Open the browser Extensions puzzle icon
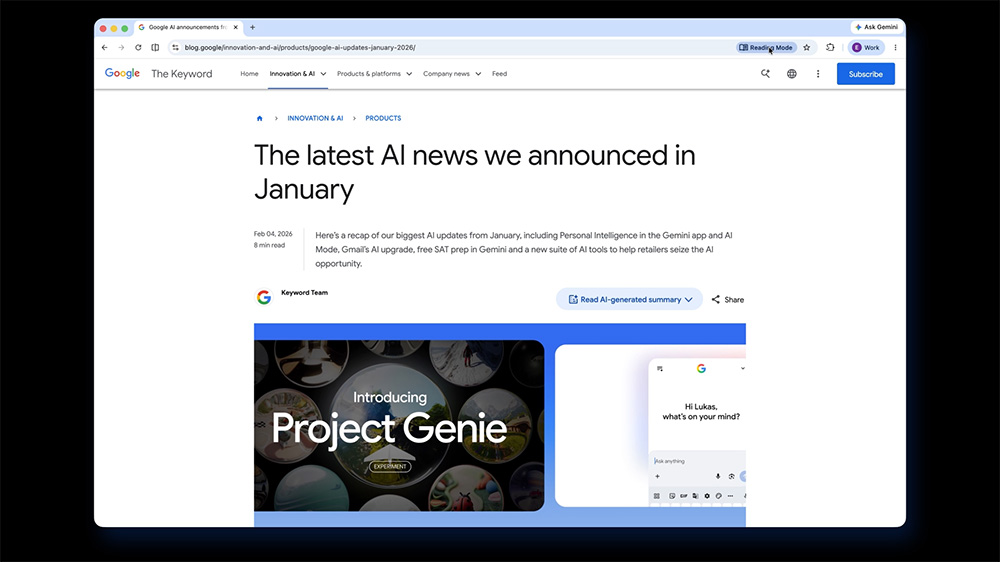This screenshot has width=1000, height=562. [x=830, y=47]
